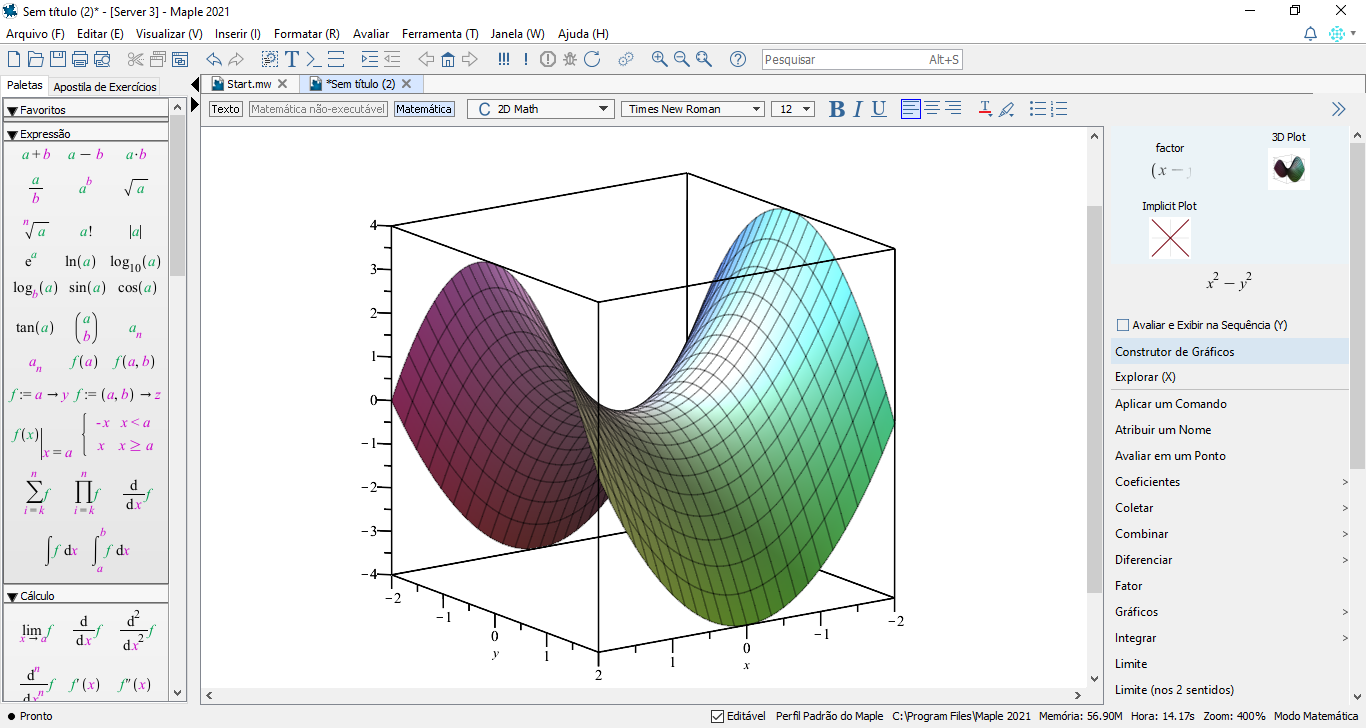This screenshot has height=728, width=1366.
Task: Interrupt computation with the stop icon
Action: tap(548, 59)
